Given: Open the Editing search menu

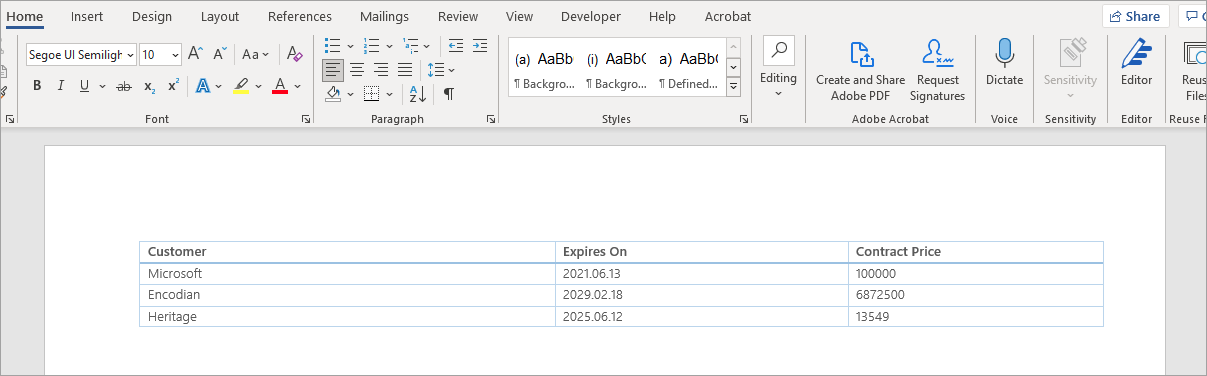Looking at the screenshot, I should point(778,67).
